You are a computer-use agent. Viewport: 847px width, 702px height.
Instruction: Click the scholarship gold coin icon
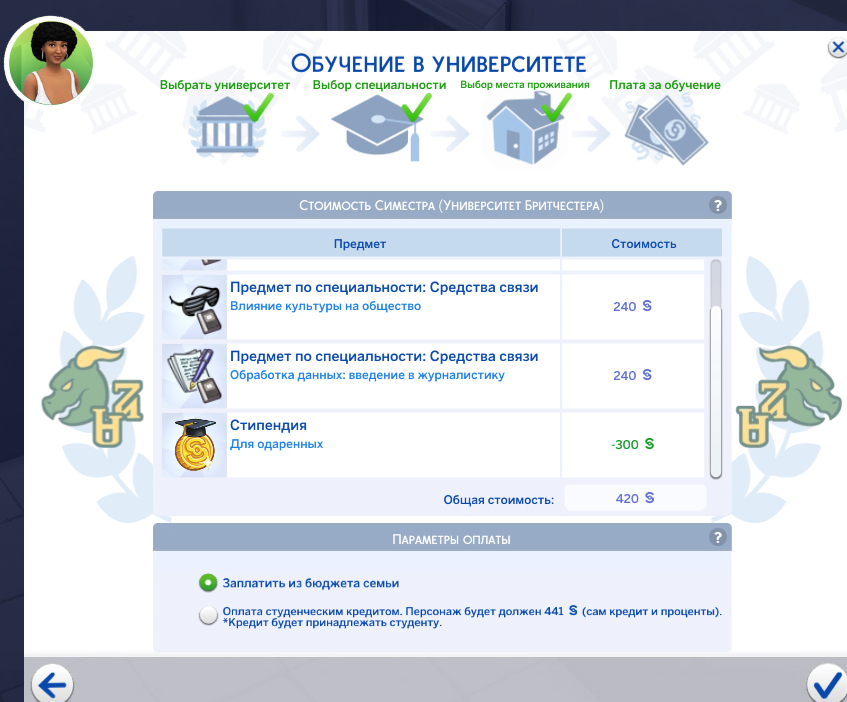pos(194,445)
